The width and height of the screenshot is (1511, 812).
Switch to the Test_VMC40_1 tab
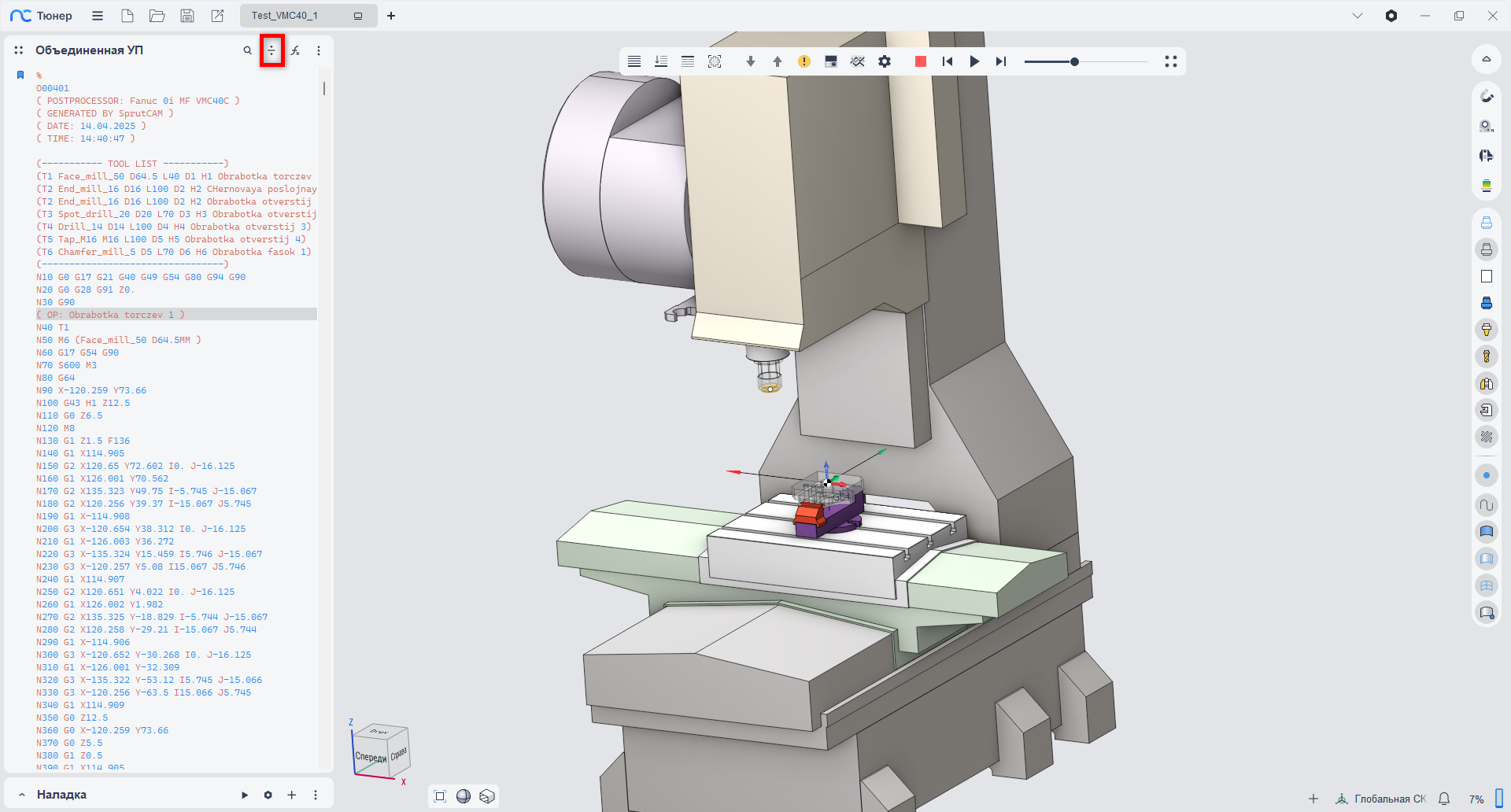[285, 16]
